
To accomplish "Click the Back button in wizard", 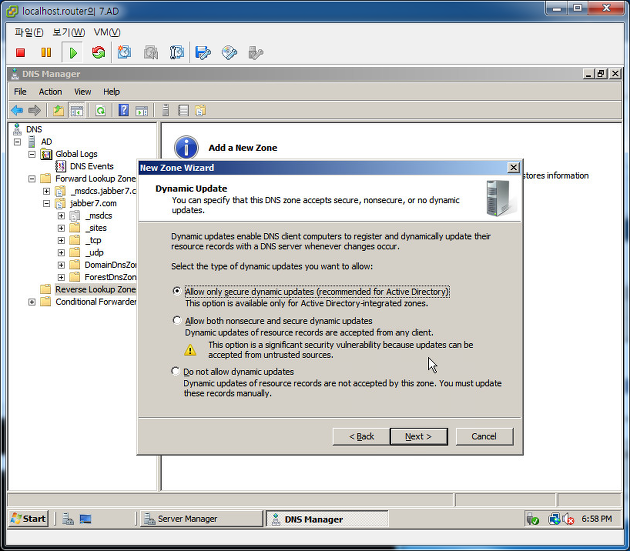I will click(x=361, y=436).
